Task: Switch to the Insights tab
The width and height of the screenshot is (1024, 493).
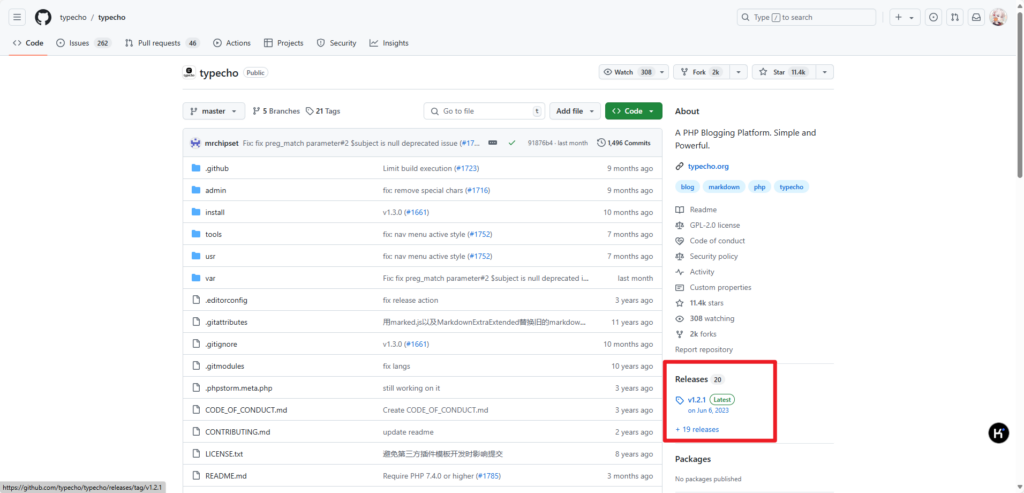Action: [x=389, y=43]
